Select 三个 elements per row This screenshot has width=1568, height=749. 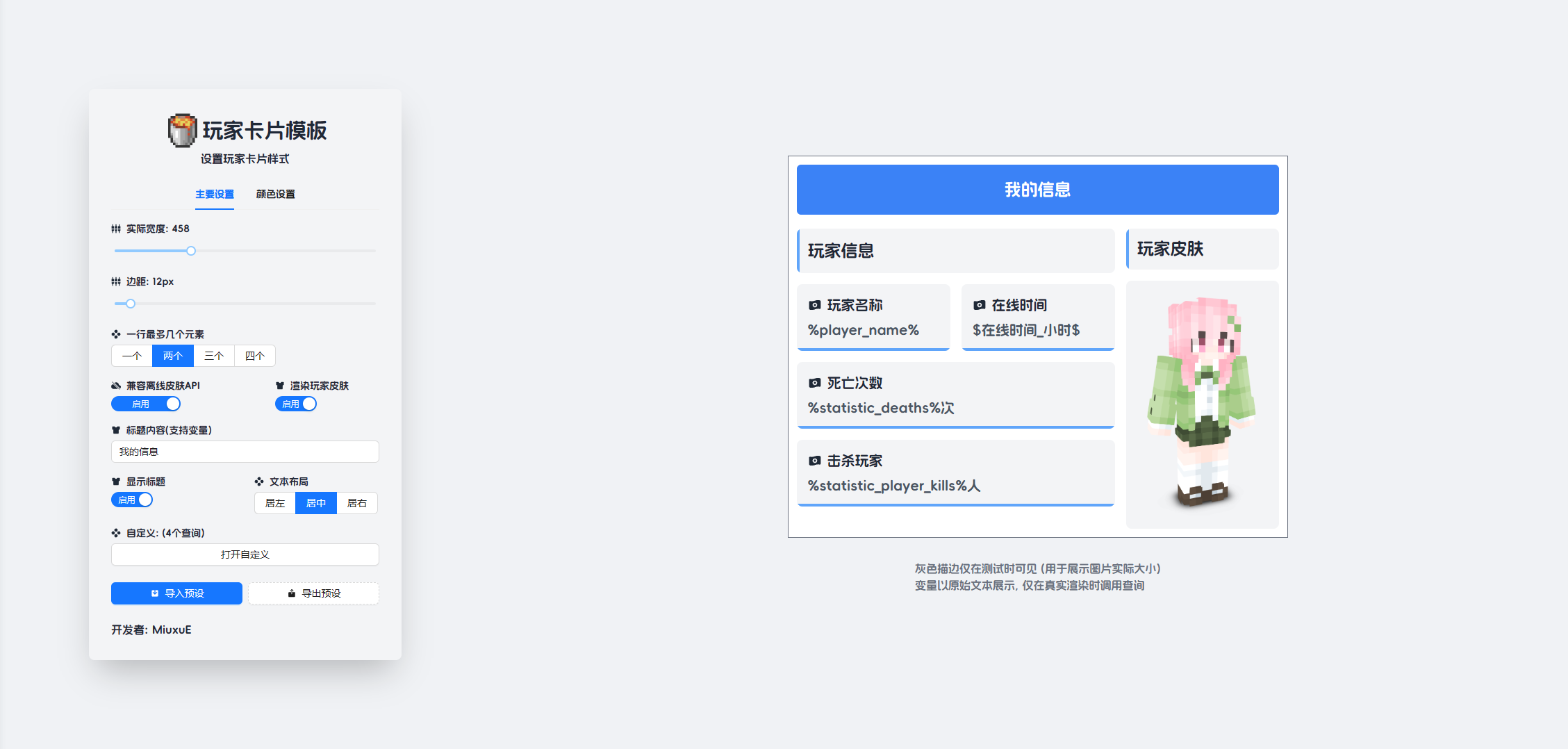click(x=214, y=356)
